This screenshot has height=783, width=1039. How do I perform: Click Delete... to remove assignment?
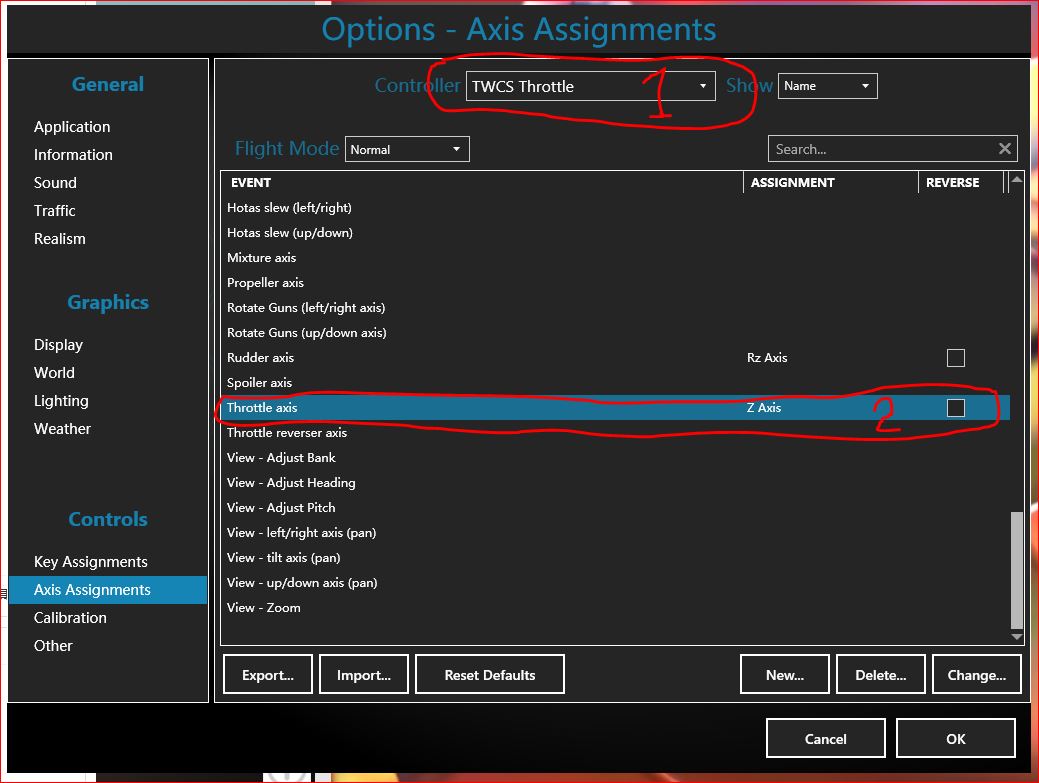(x=880, y=675)
